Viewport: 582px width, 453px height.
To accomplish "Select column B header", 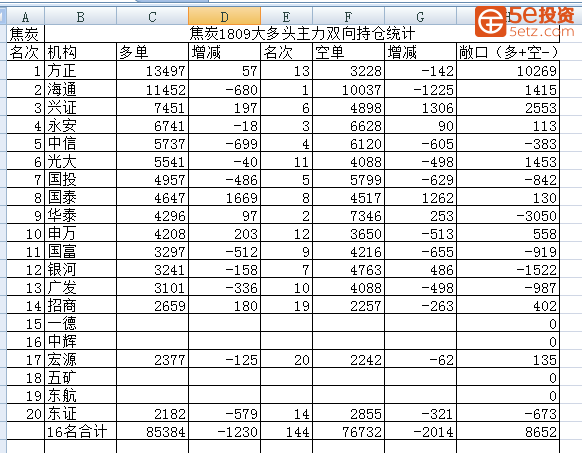I will coord(81,17).
